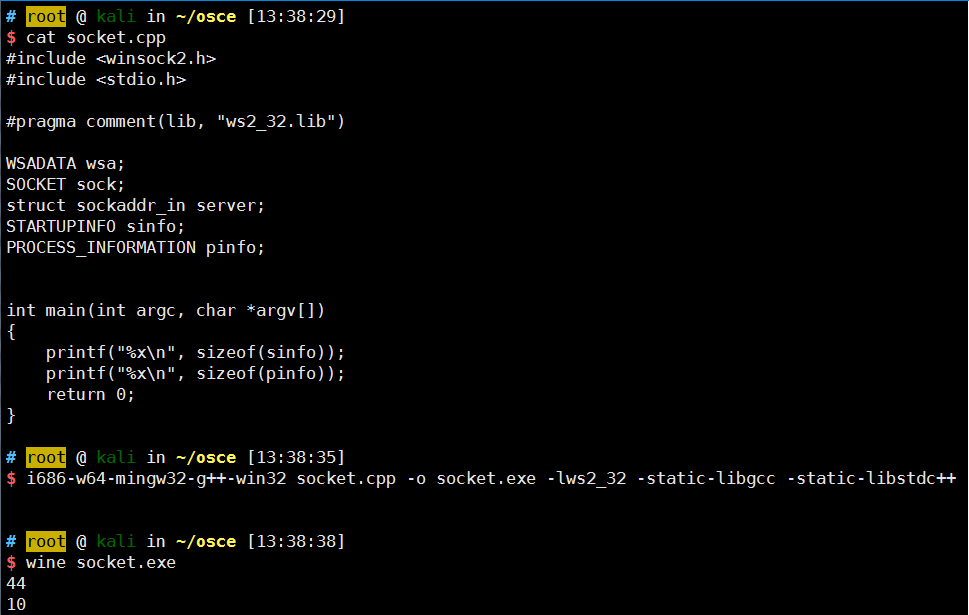The image size is (969, 615).
Task: Click the highlighted "root" beside timestamp [13:38:35]
Action: pos(46,458)
